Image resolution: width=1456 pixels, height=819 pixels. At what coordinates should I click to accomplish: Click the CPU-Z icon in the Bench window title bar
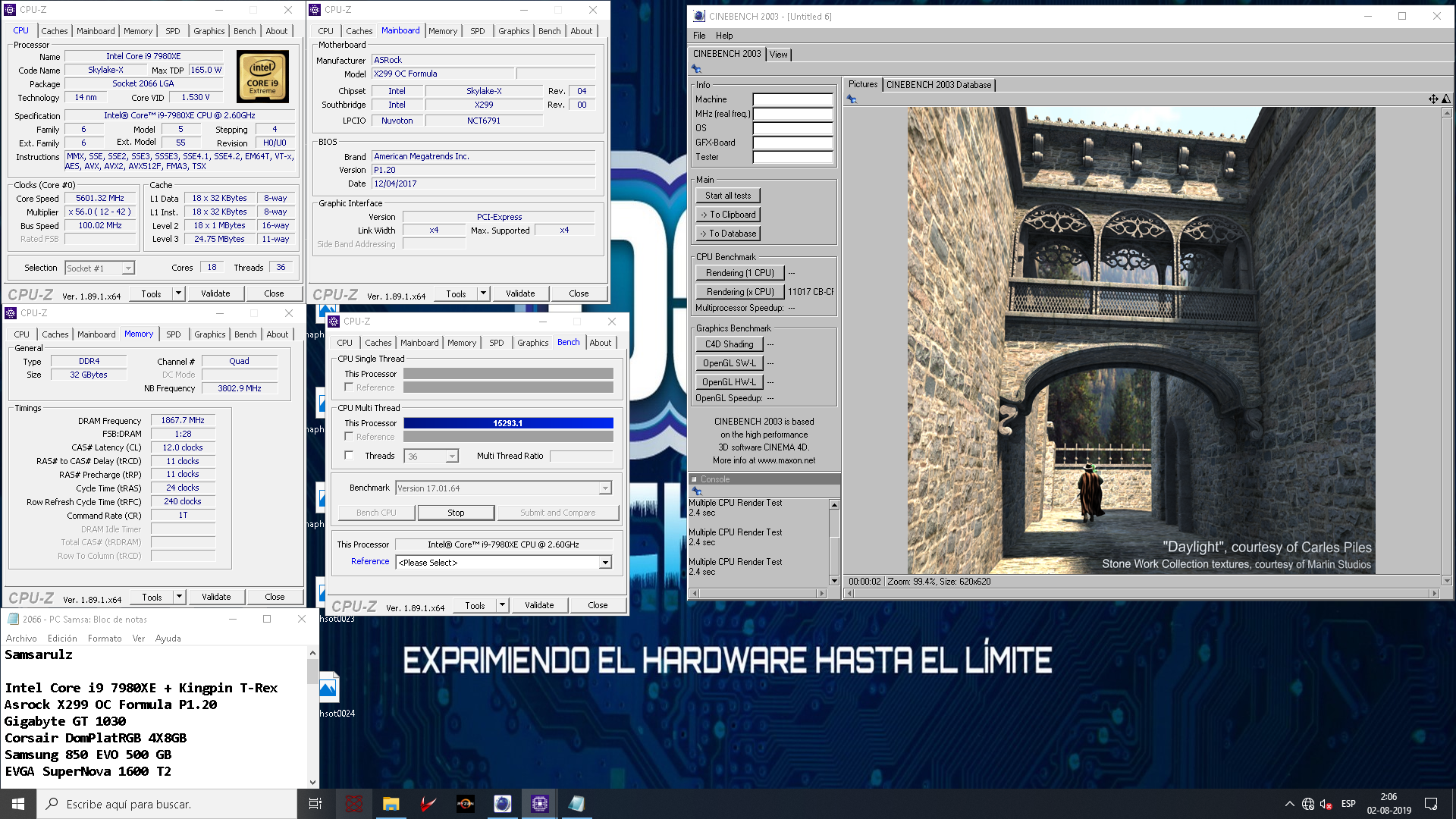334,322
